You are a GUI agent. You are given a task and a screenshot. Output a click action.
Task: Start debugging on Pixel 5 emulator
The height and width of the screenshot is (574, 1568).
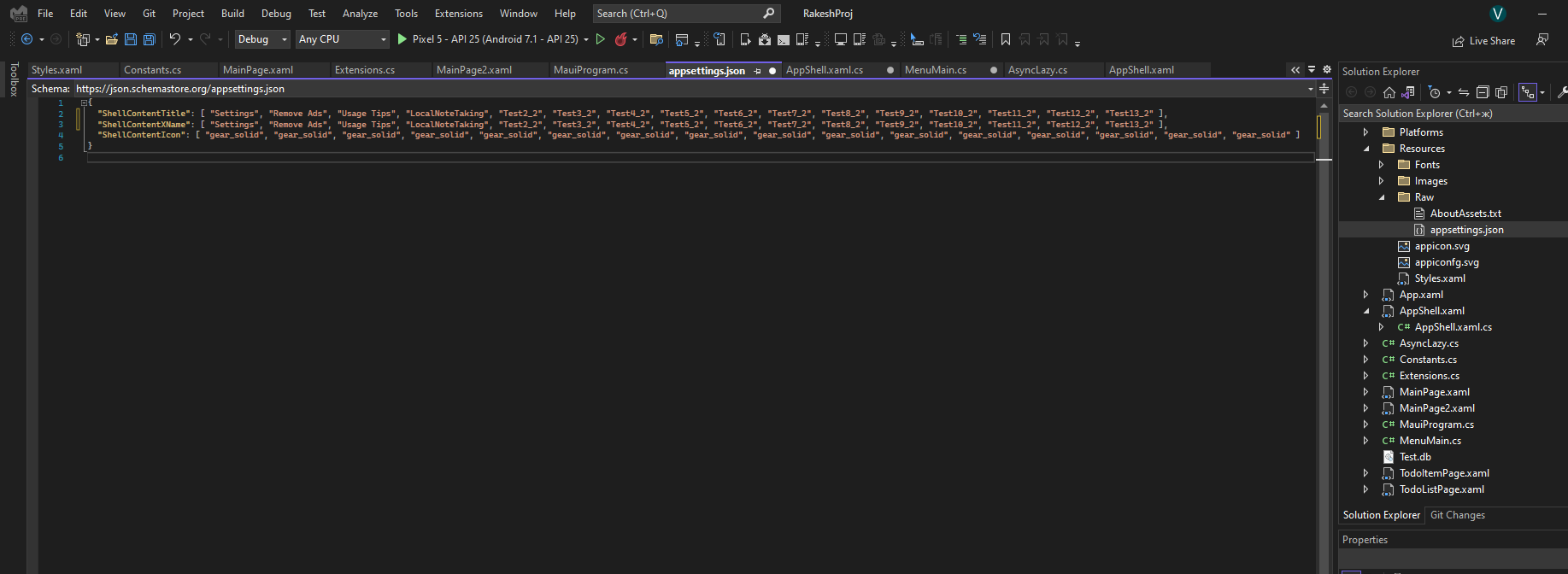(488, 39)
